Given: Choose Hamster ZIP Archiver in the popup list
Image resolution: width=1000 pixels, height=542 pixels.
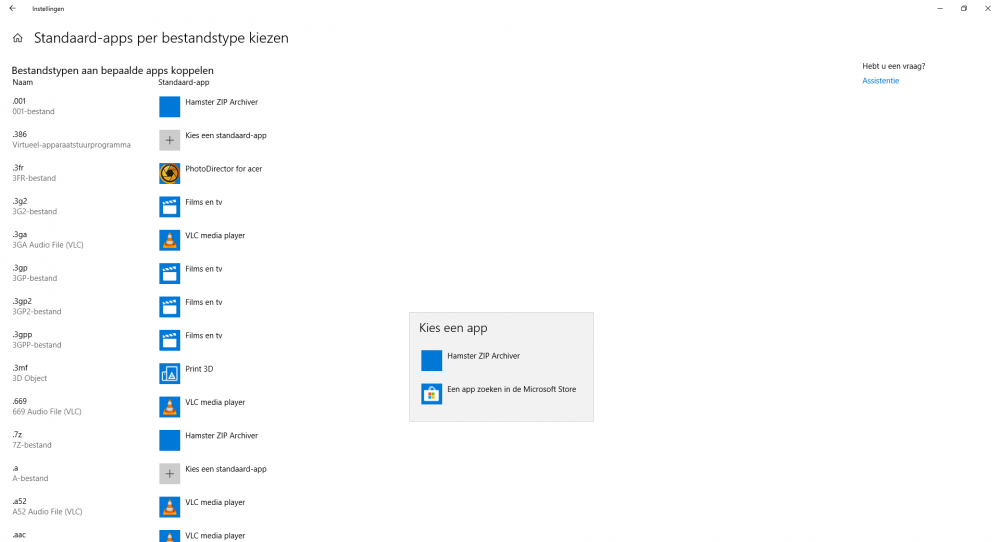Looking at the screenshot, I should pyautogui.click(x=483, y=356).
